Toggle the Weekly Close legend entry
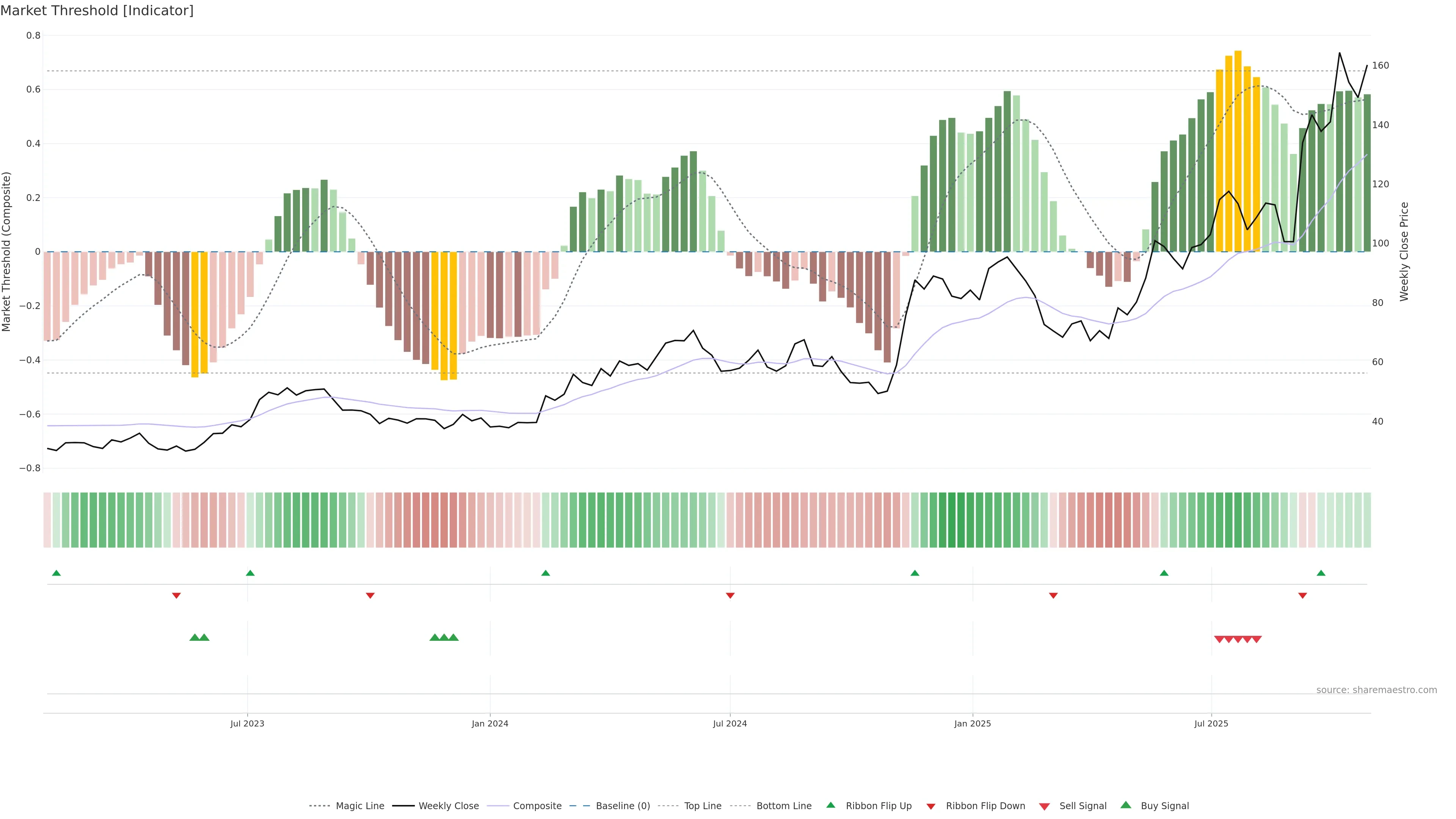The width and height of the screenshot is (1456, 819). click(448, 806)
